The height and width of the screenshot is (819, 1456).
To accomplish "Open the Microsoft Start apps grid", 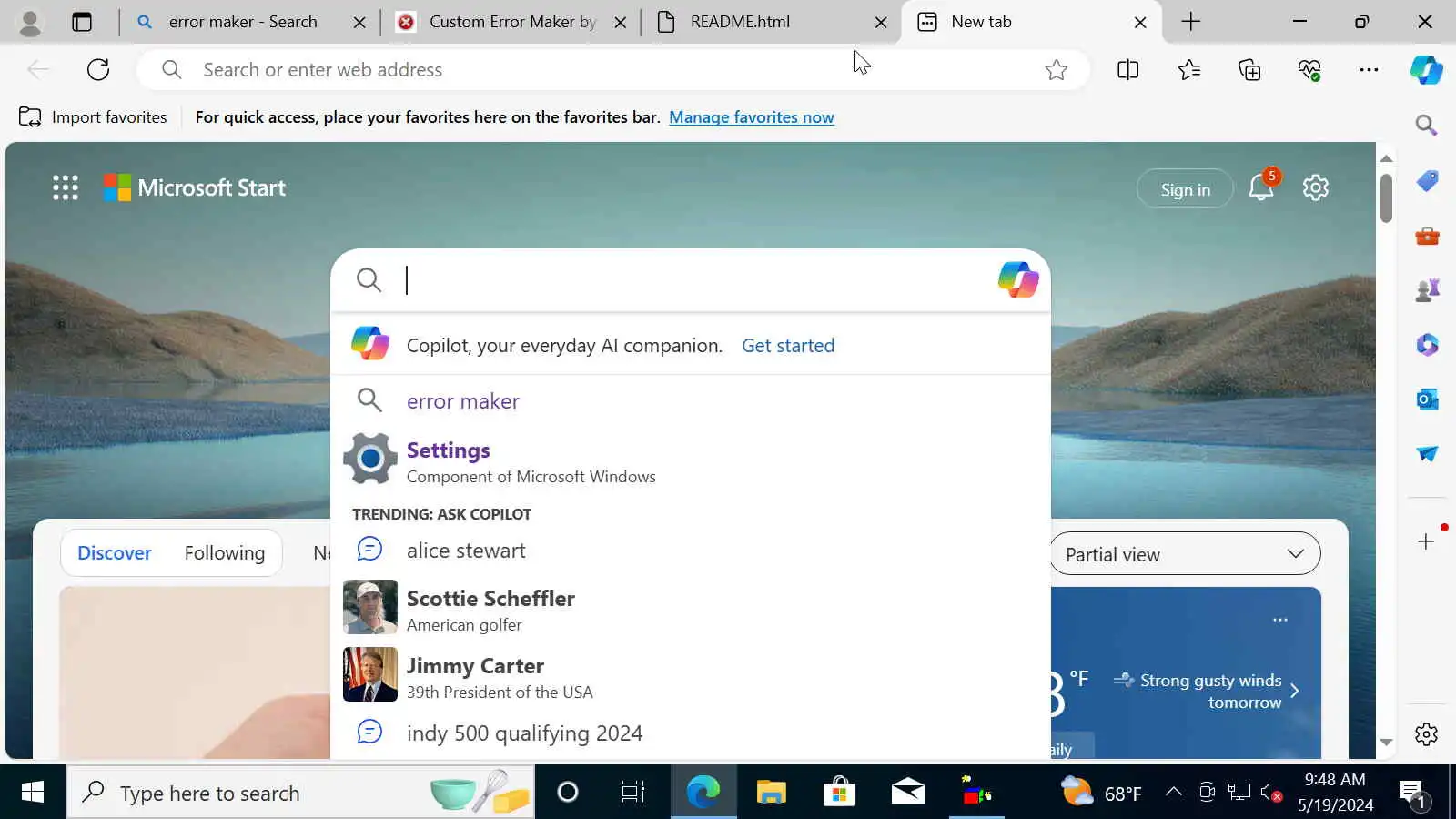I will coord(65,187).
